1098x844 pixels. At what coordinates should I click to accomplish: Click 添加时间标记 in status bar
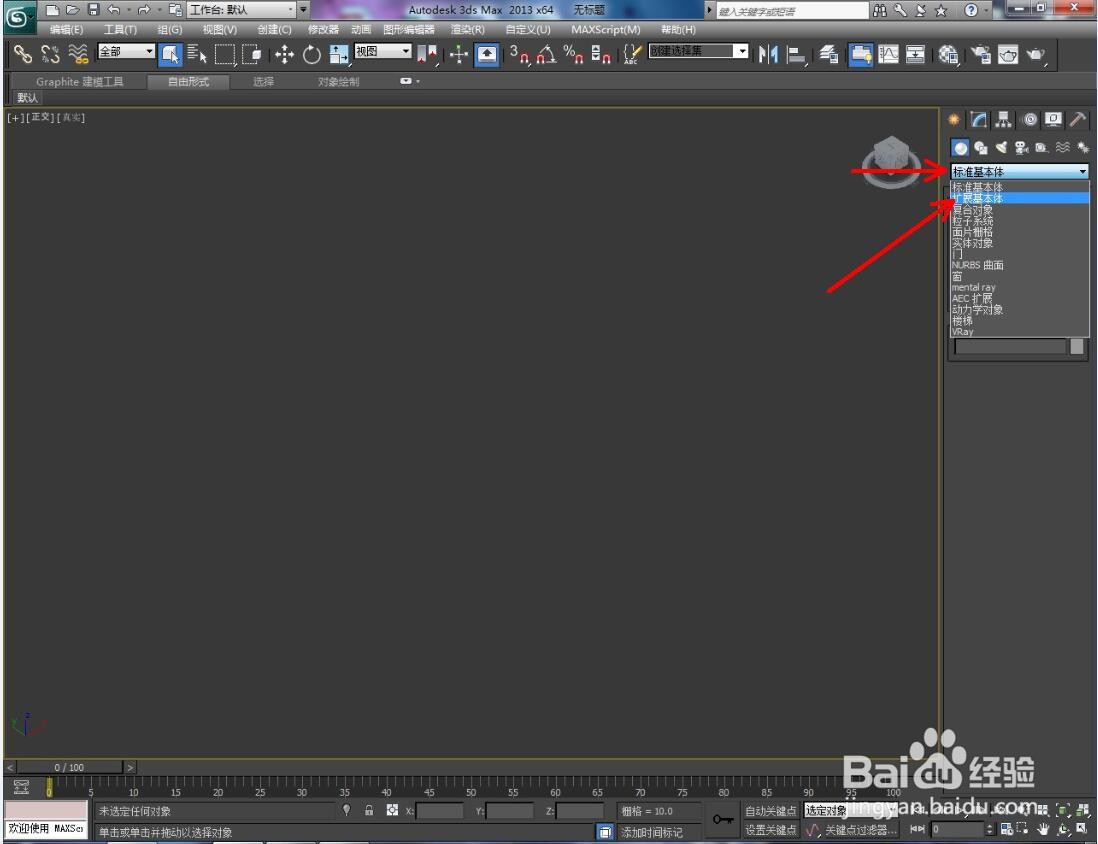click(652, 832)
